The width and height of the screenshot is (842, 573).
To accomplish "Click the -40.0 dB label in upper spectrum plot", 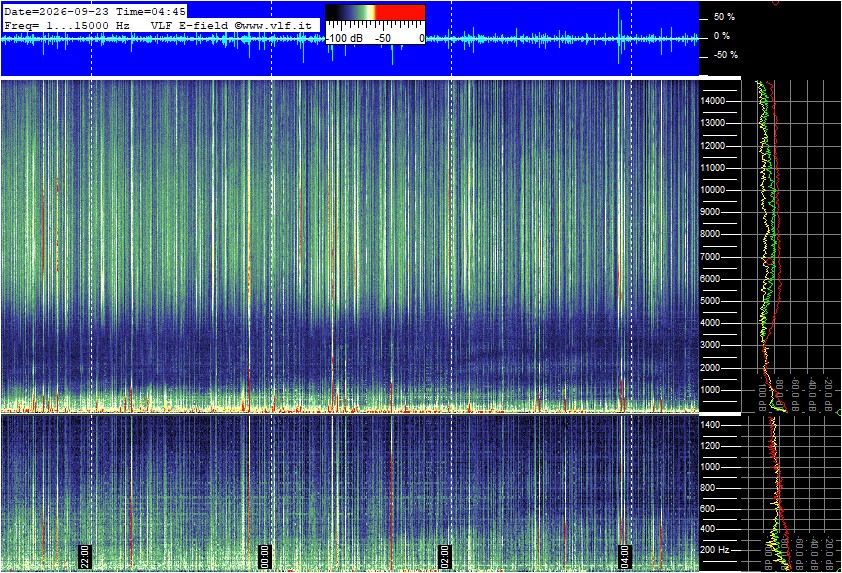I will point(812,392).
